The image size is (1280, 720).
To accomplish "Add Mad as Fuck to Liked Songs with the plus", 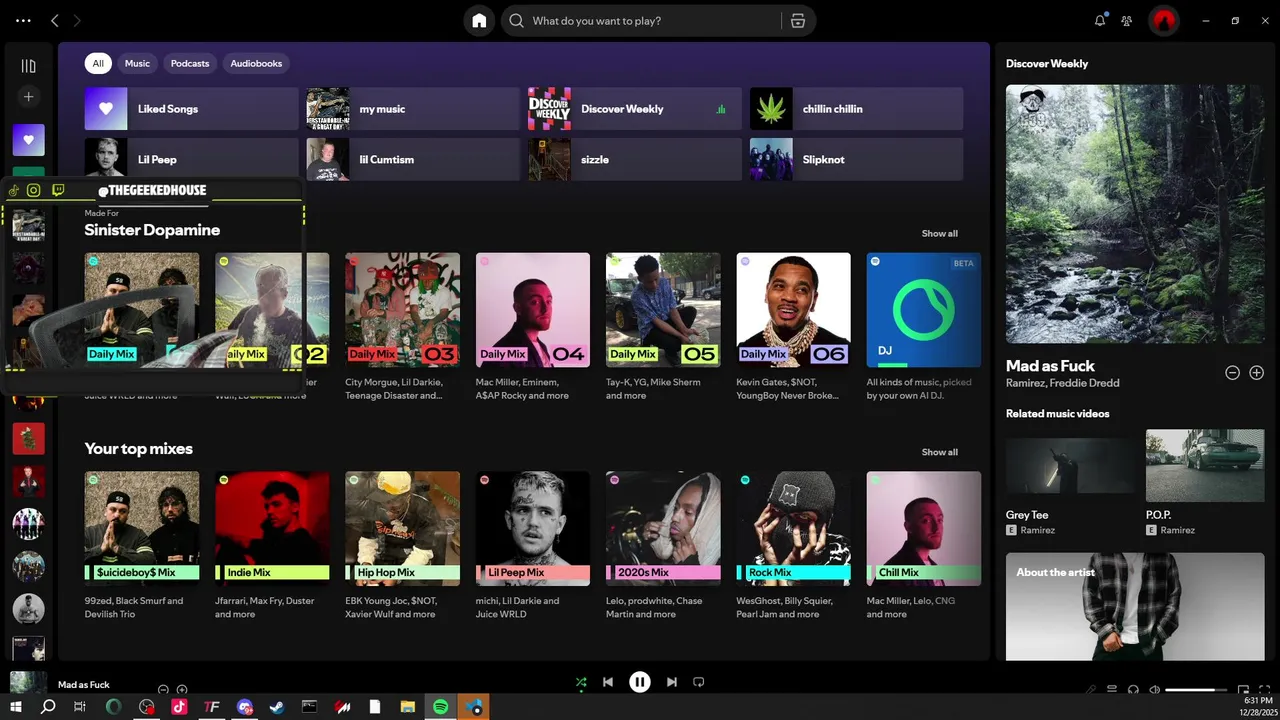I will [1257, 372].
